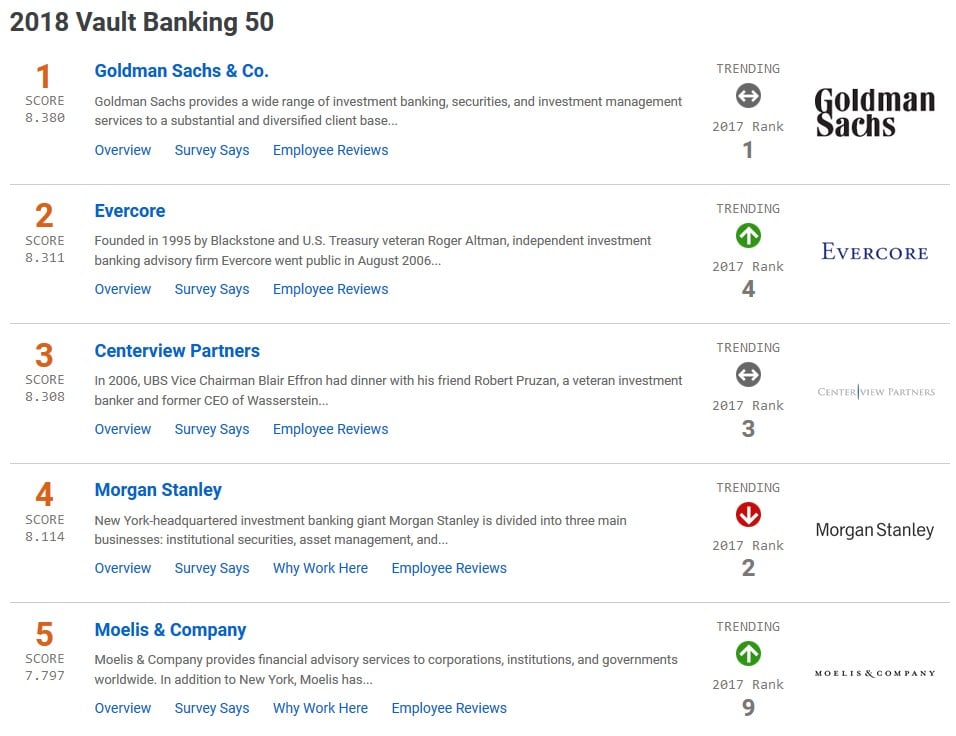
Task: Open the Morgan Stanley title link
Action: tap(158, 490)
